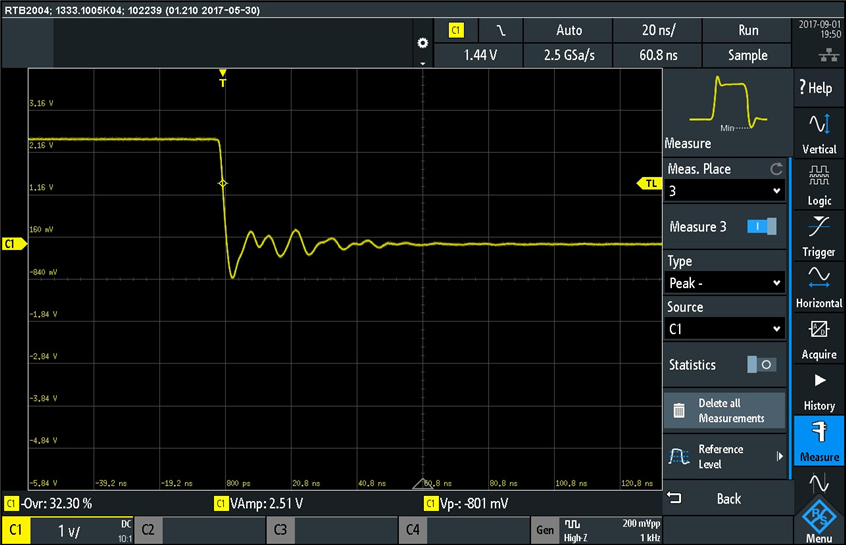The height and width of the screenshot is (545, 846).
Task: Open the measurement Type dropdown
Action: pyautogui.click(x=724, y=283)
